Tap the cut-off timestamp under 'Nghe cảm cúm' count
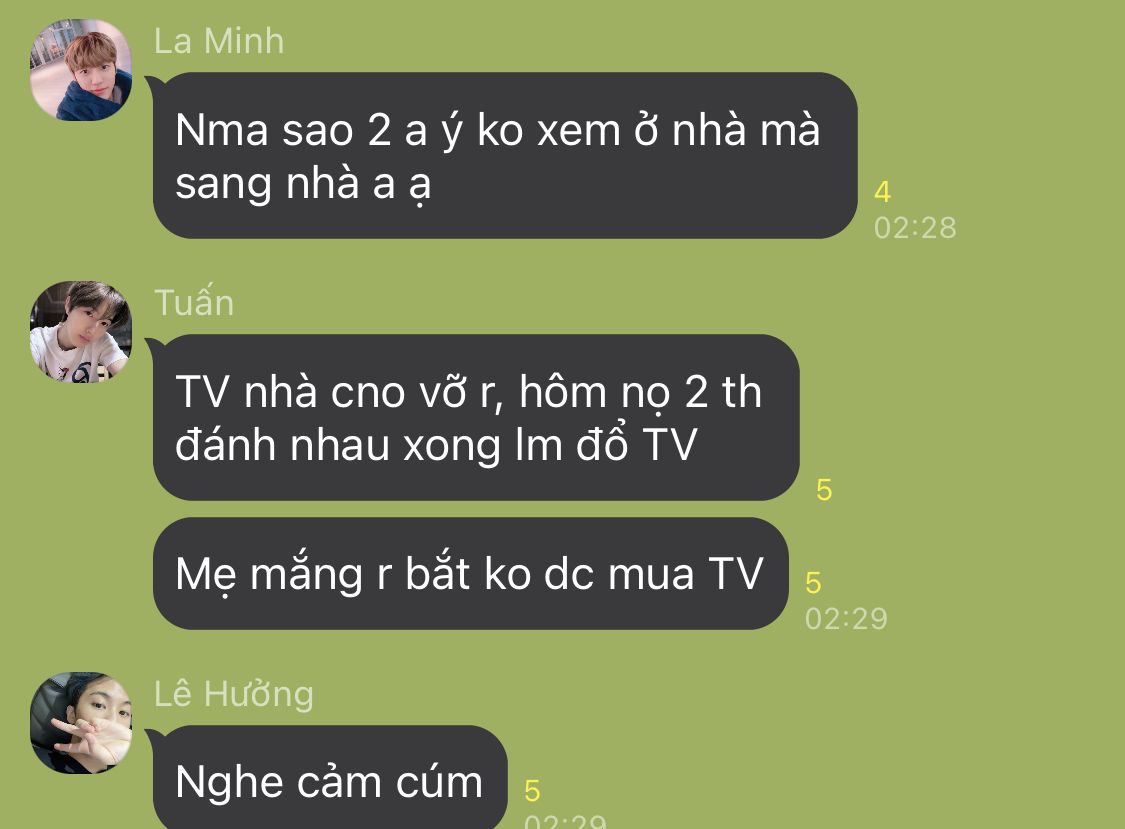 click(565, 820)
